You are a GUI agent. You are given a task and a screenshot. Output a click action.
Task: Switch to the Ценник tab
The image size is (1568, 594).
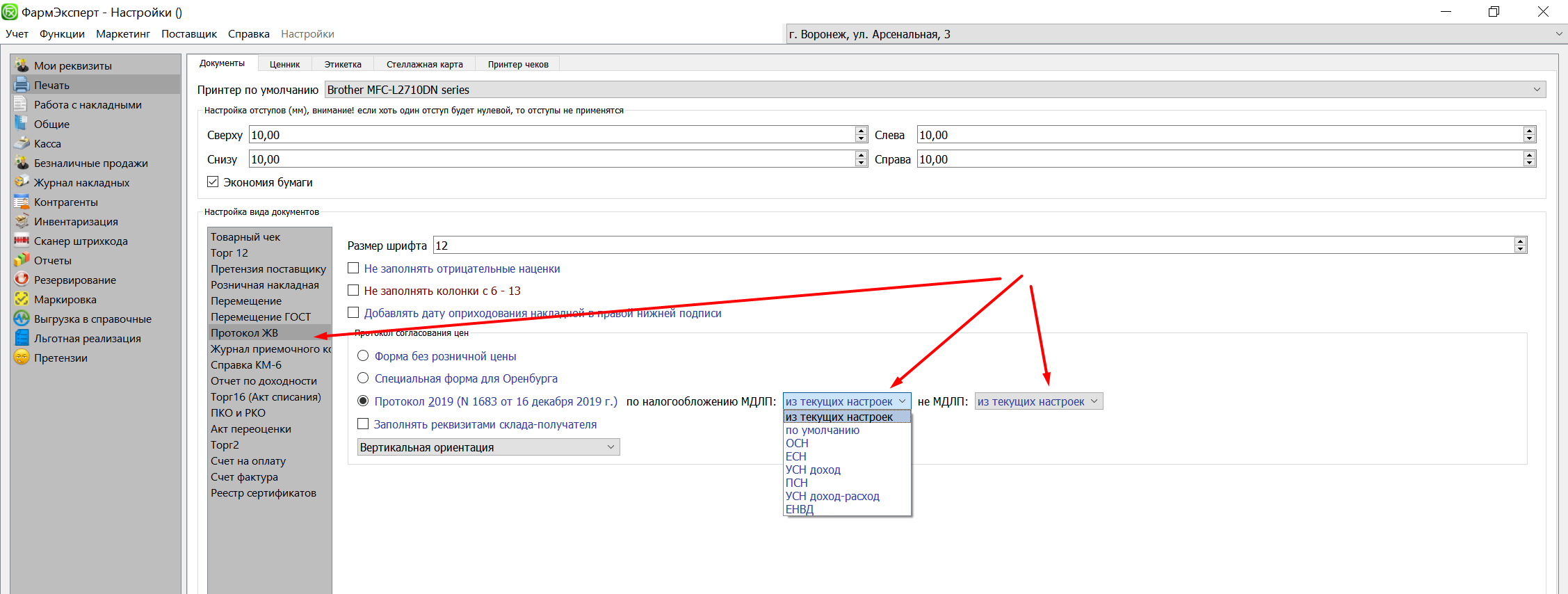coord(284,64)
